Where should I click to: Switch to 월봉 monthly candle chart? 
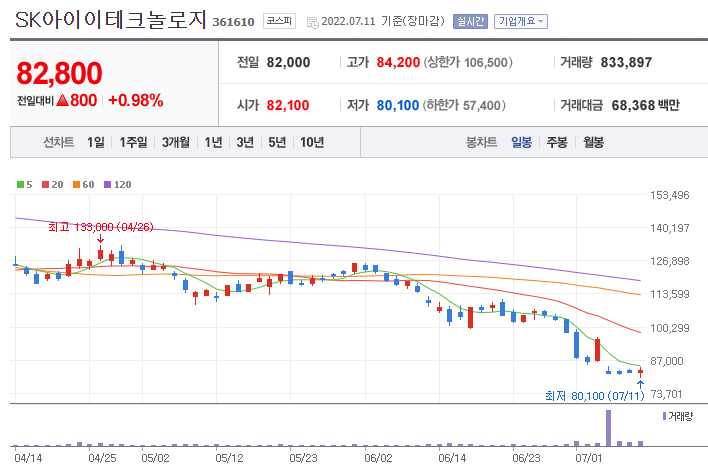click(x=593, y=142)
